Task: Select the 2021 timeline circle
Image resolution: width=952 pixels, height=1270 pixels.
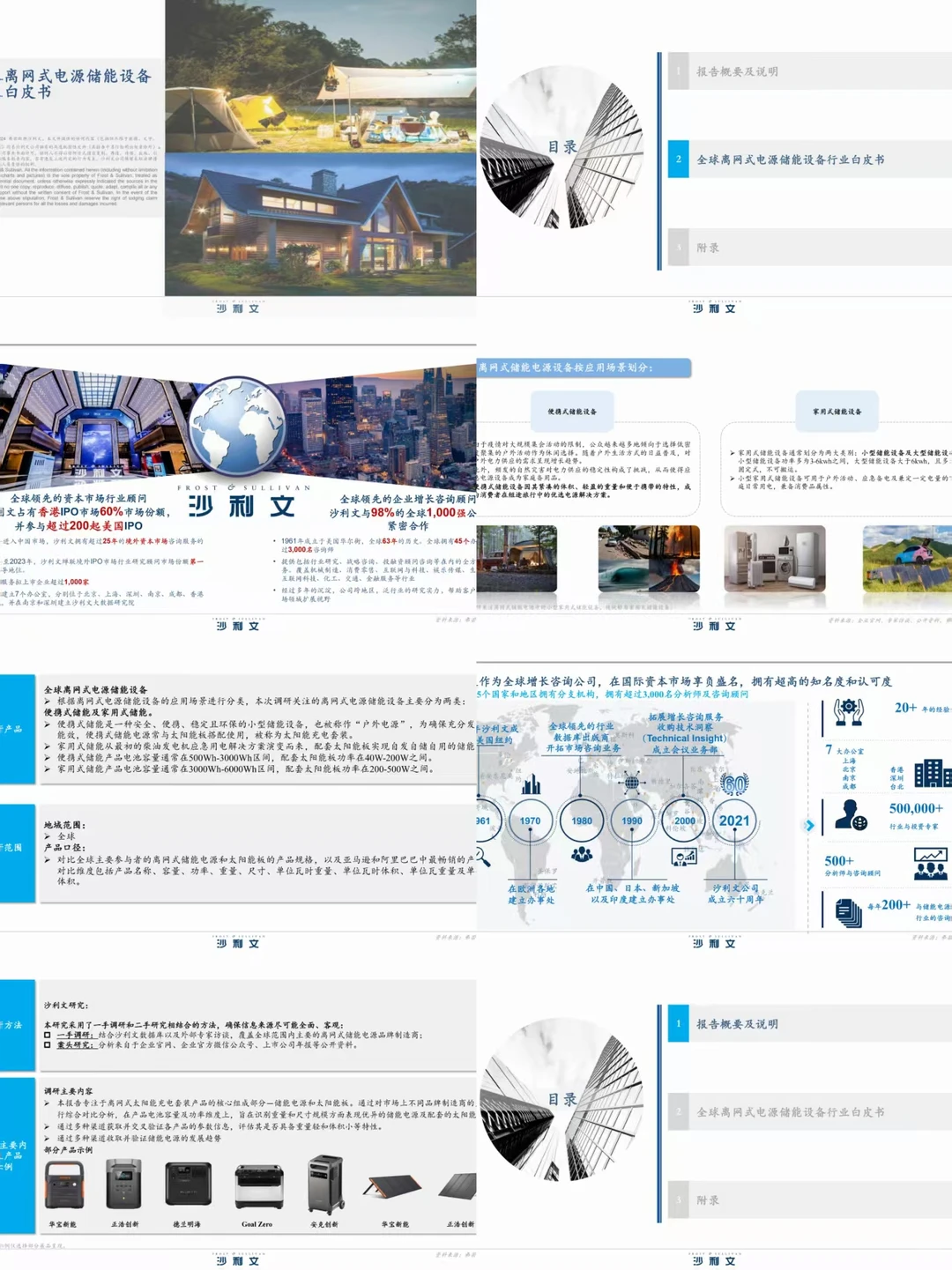Action: [x=734, y=821]
